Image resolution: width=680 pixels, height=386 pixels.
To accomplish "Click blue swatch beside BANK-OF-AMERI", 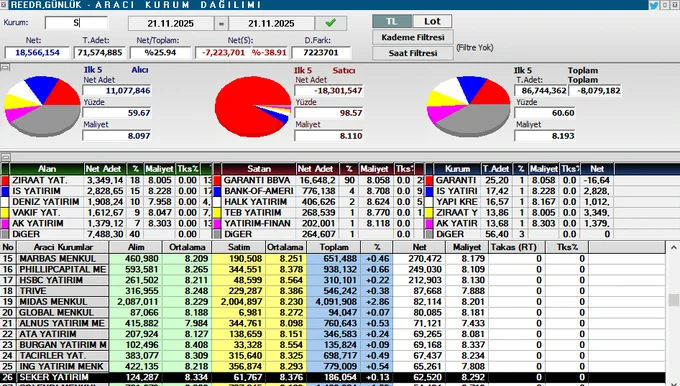I will [x=217, y=191].
